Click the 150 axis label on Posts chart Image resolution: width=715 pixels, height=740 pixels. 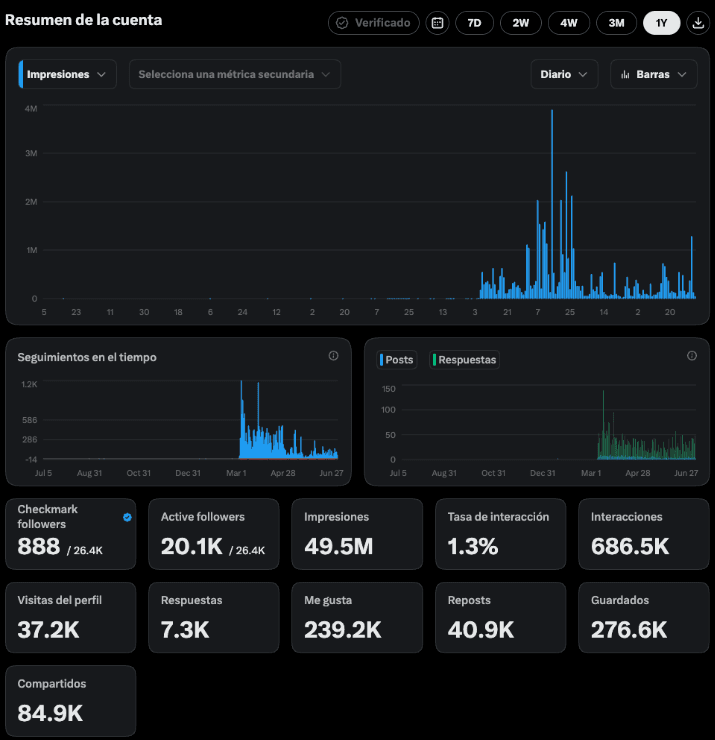pyautogui.click(x=388, y=389)
